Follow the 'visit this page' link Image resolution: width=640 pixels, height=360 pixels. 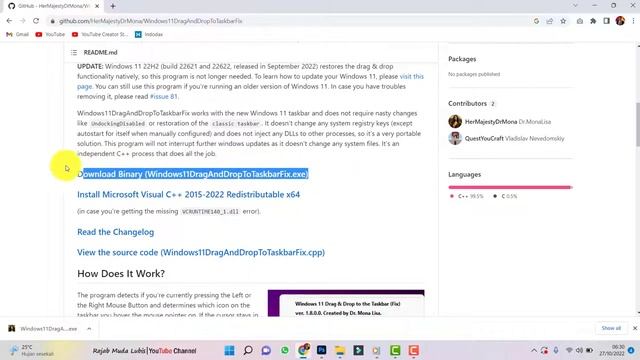point(412,76)
